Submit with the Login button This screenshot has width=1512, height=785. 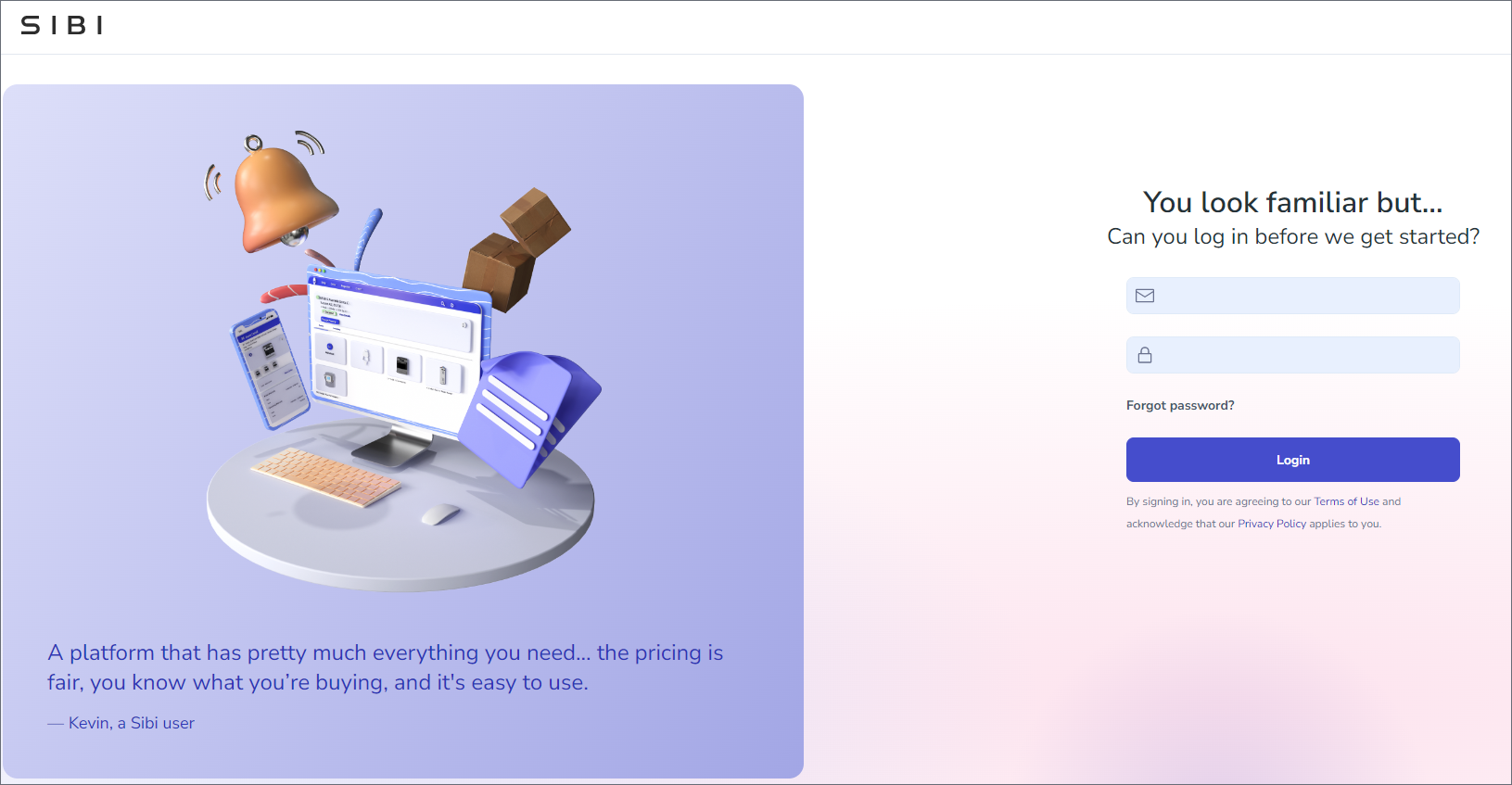click(1292, 460)
